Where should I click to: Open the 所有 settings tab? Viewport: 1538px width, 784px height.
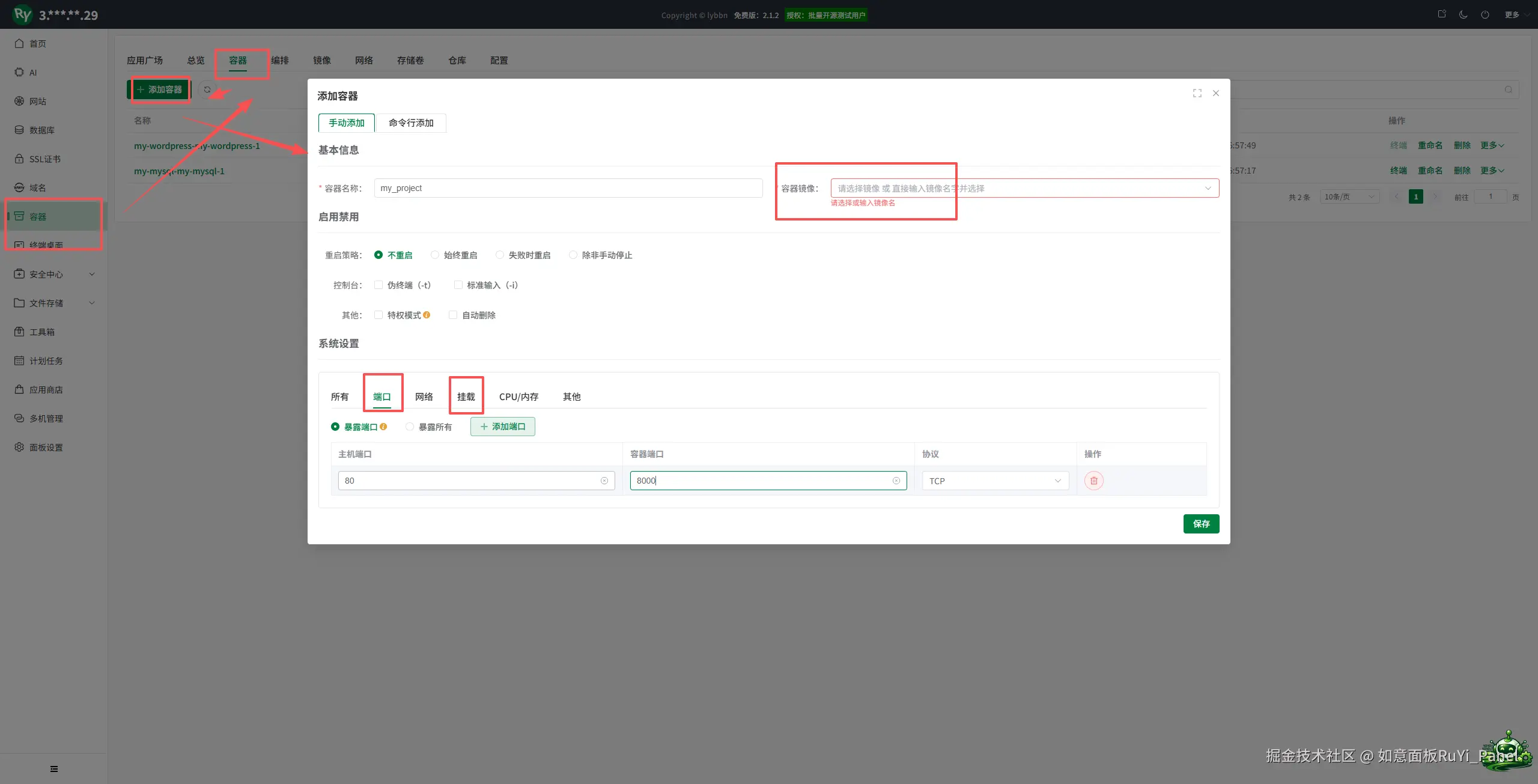coord(340,397)
